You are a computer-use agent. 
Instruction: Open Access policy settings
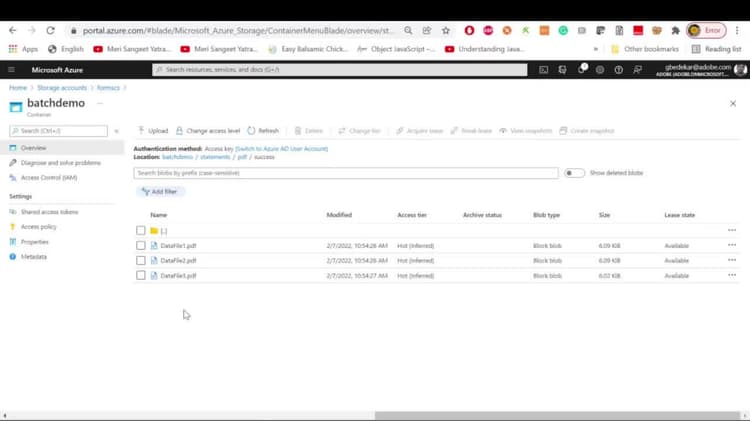tap(38, 227)
